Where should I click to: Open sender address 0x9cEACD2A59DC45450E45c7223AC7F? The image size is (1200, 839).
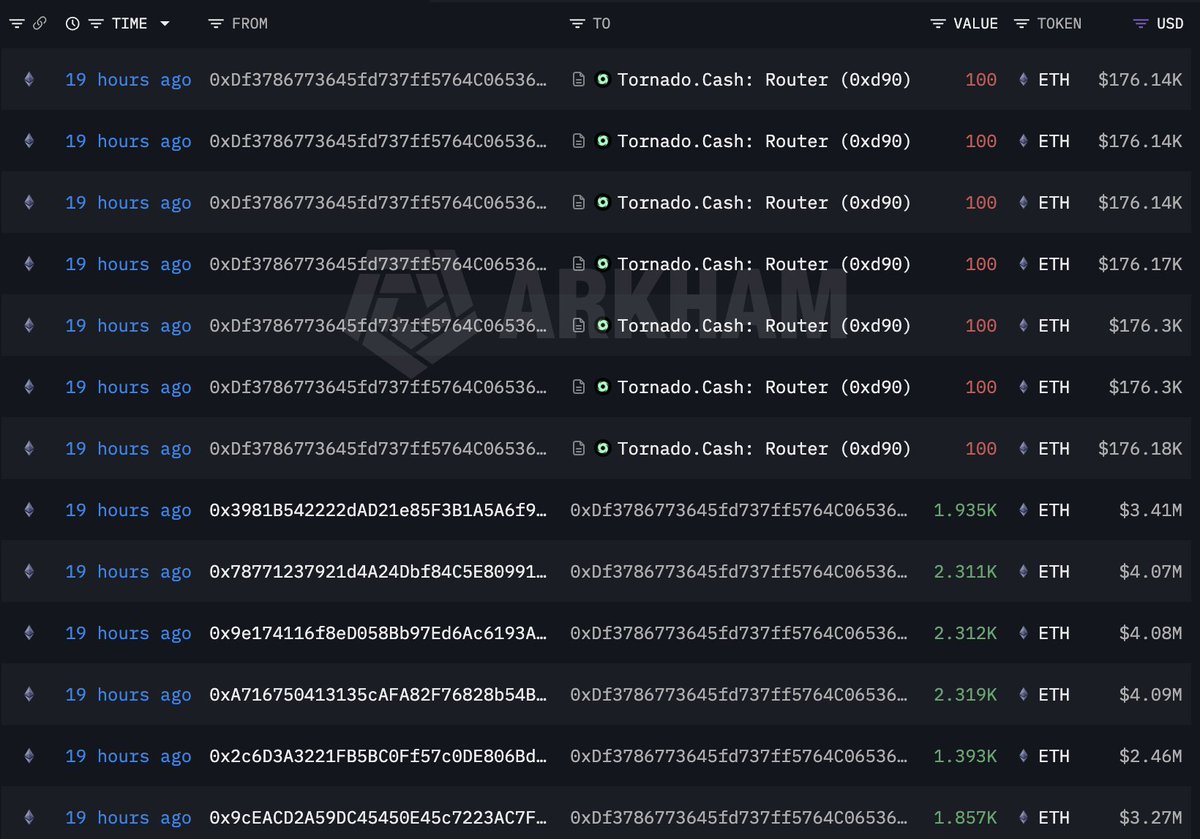tap(378, 818)
